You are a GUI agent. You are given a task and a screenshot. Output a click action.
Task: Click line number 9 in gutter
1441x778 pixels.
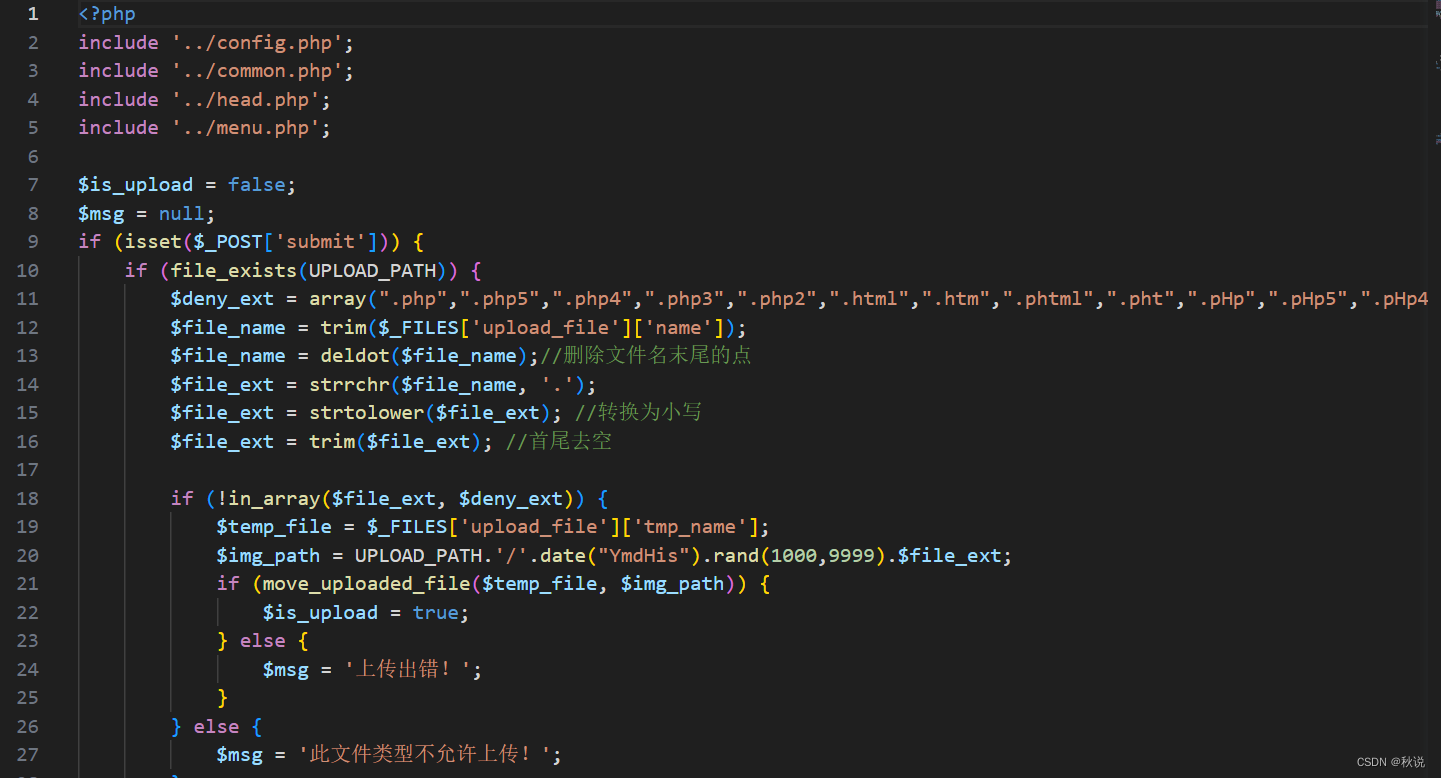coord(34,242)
